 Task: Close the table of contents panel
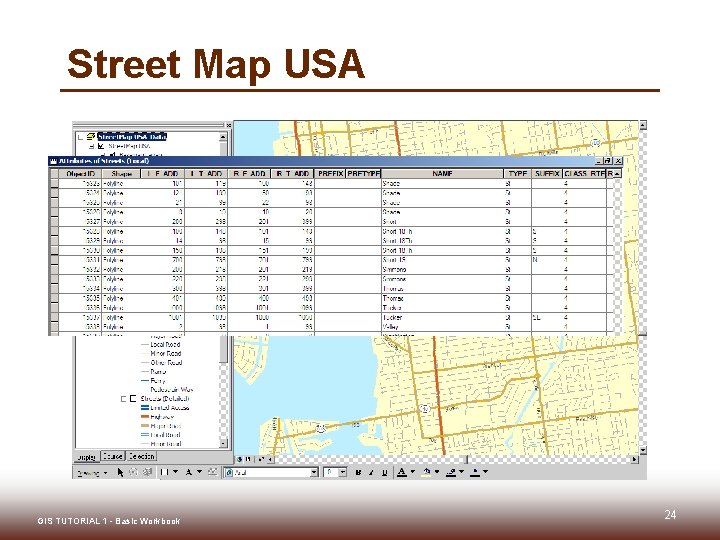[228, 125]
